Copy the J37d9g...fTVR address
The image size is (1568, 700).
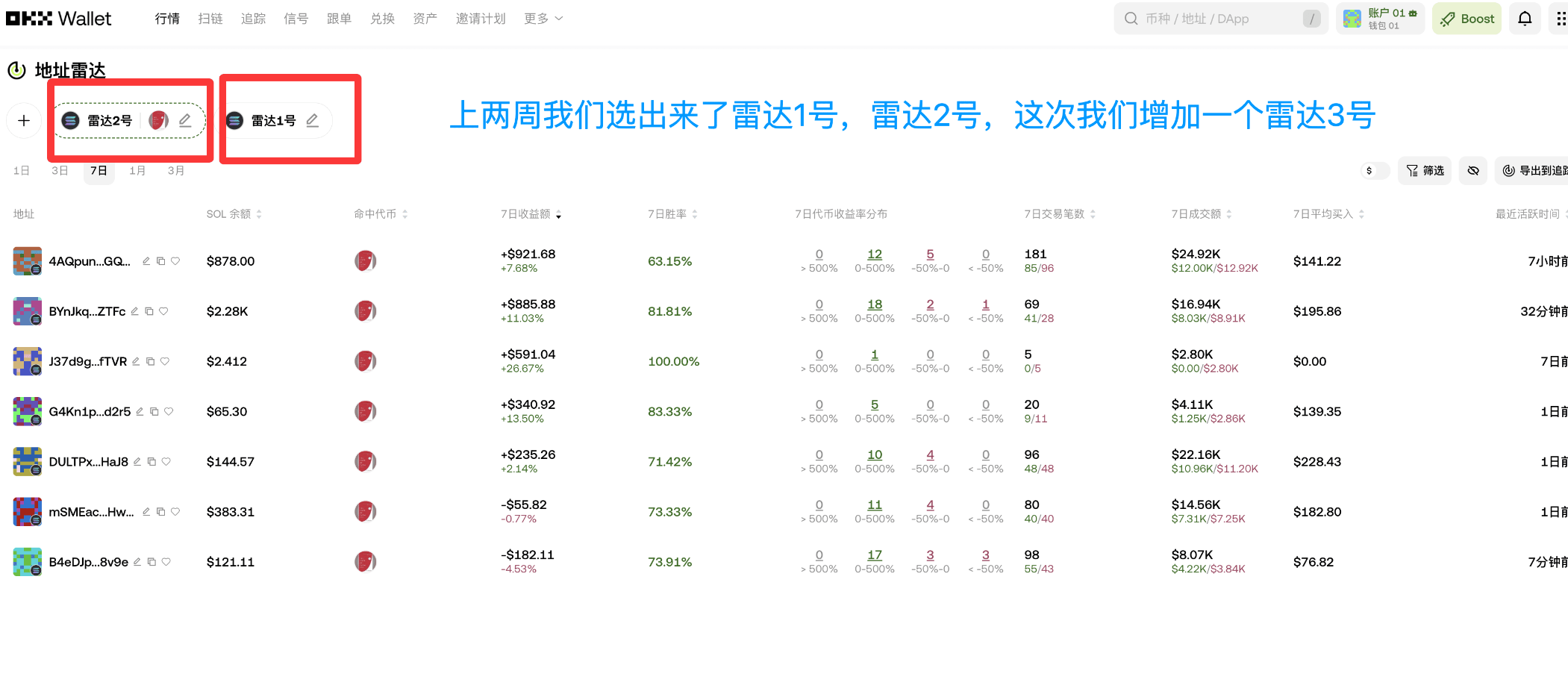[x=150, y=361]
